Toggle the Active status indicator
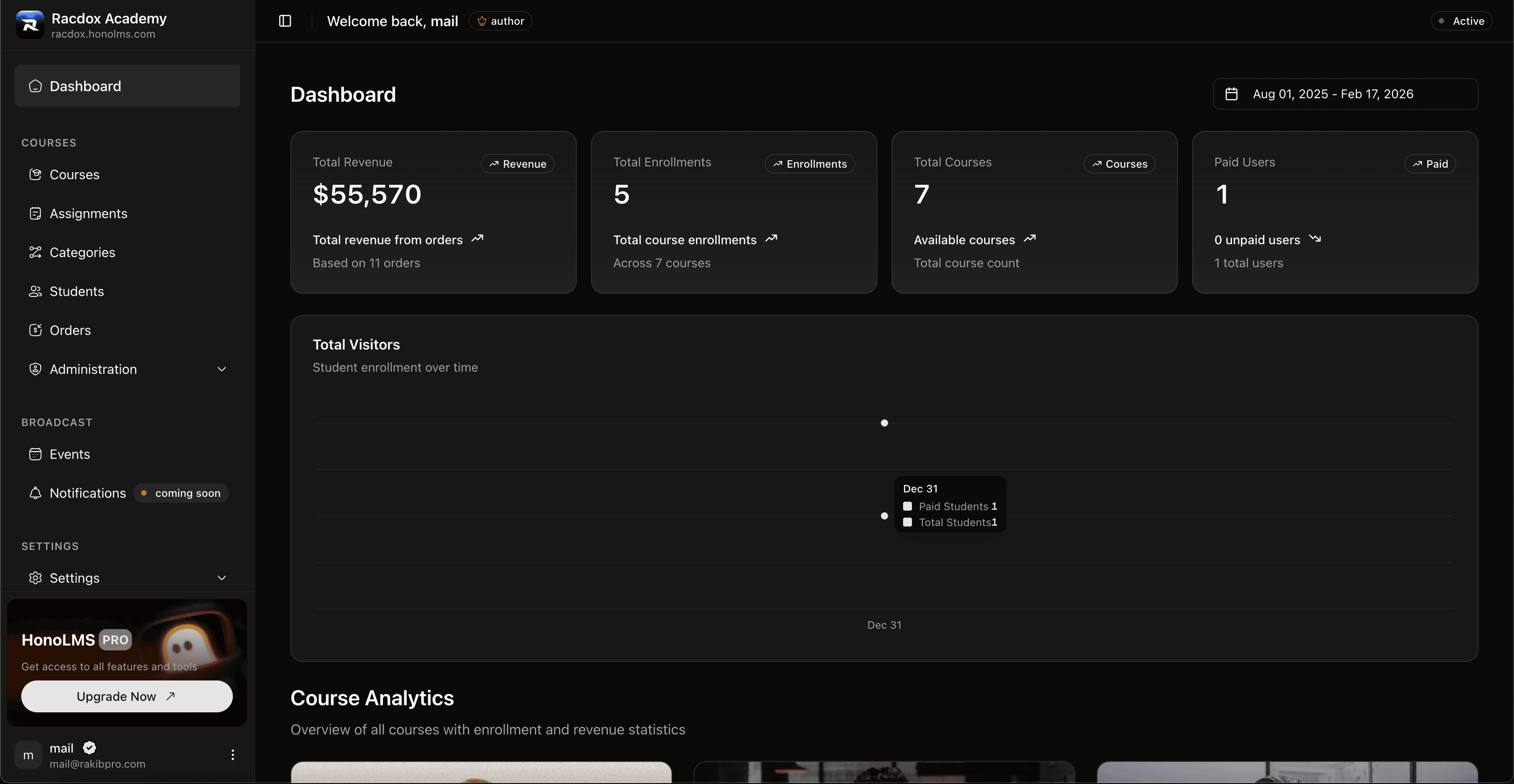Image resolution: width=1514 pixels, height=784 pixels. tap(1461, 20)
